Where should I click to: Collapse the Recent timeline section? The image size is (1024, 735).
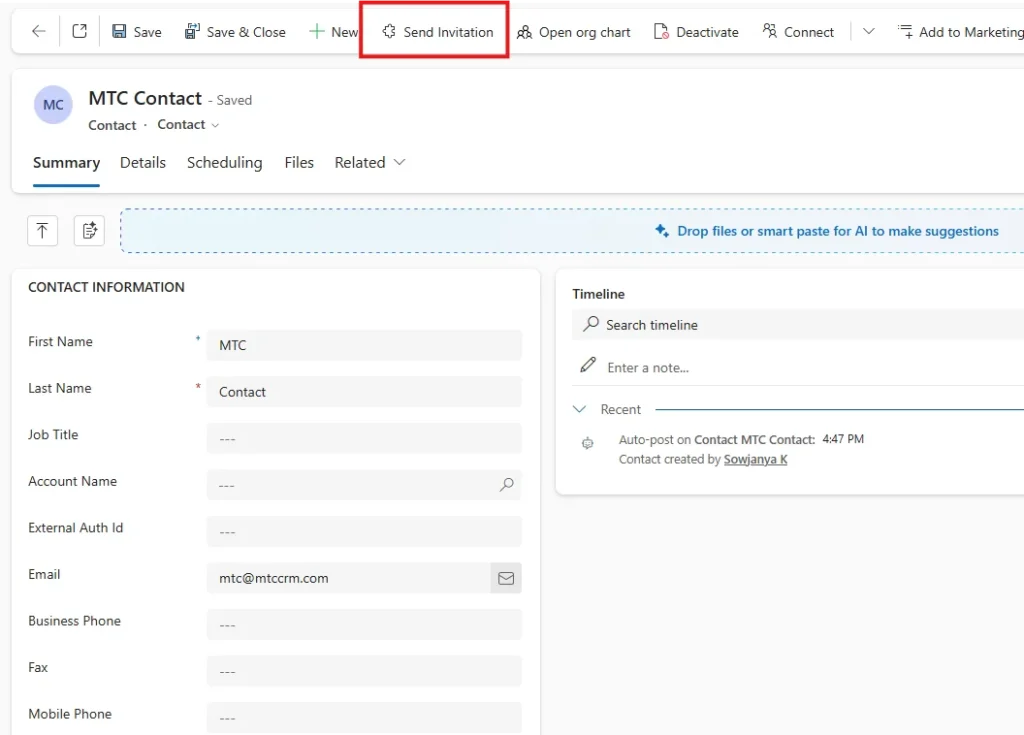580,409
